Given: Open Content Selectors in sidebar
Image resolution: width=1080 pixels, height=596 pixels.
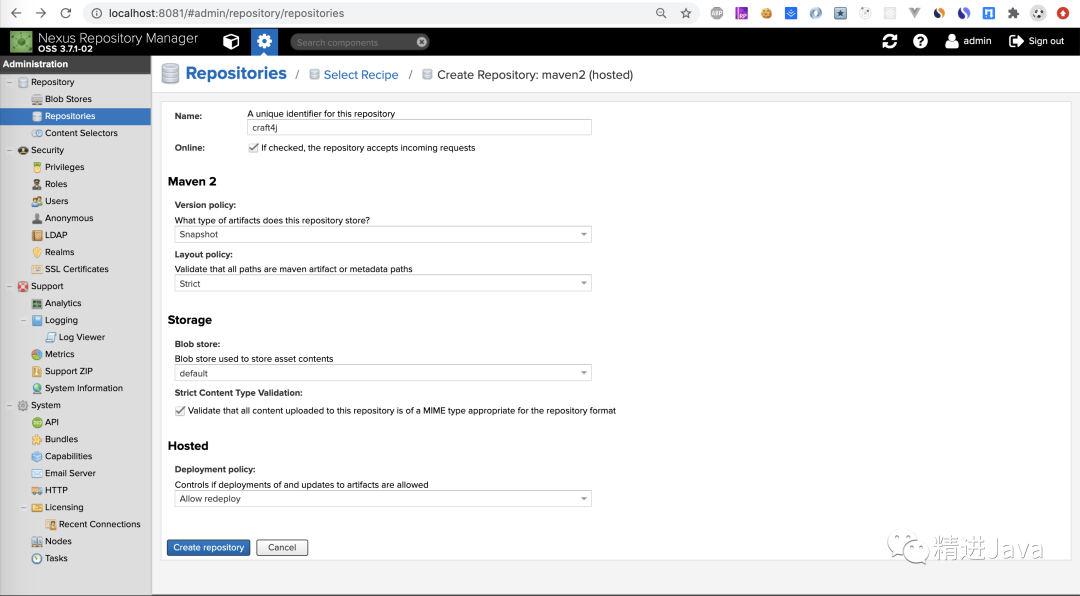Looking at the screenshot, I should click(x=81, y=133).
